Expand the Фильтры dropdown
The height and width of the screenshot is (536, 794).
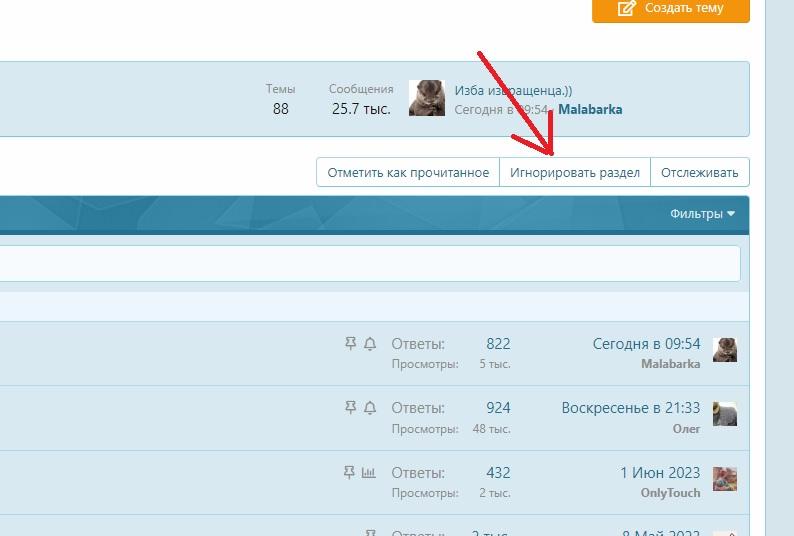click(702, 214)
